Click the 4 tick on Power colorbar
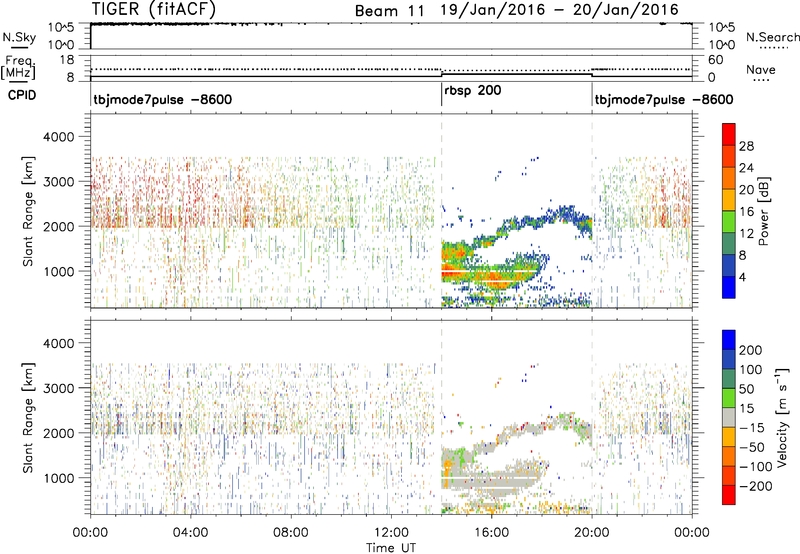Screen dimensions: 800x554 click(742, 278)
